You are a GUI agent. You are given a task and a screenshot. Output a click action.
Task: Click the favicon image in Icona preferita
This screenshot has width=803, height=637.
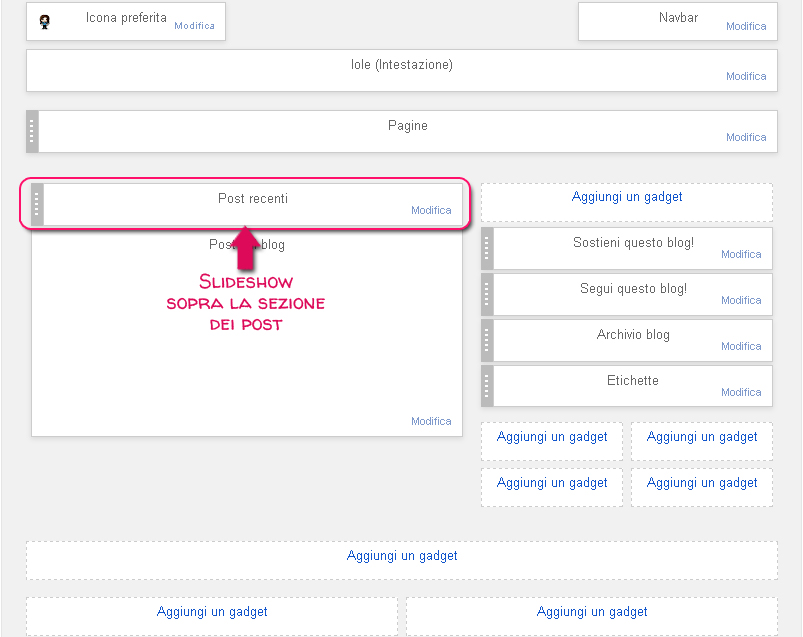pyautogui.click(x=44, y=21)
